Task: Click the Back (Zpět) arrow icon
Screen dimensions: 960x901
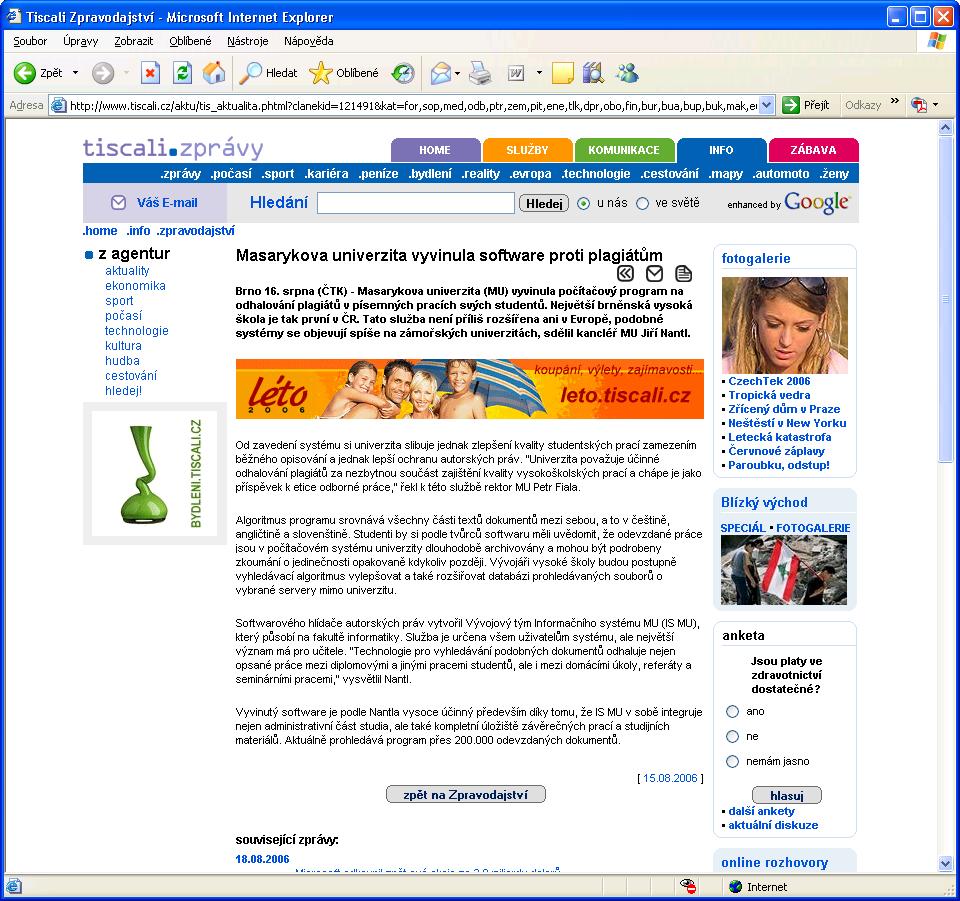Action: click(x=24, y=73)
